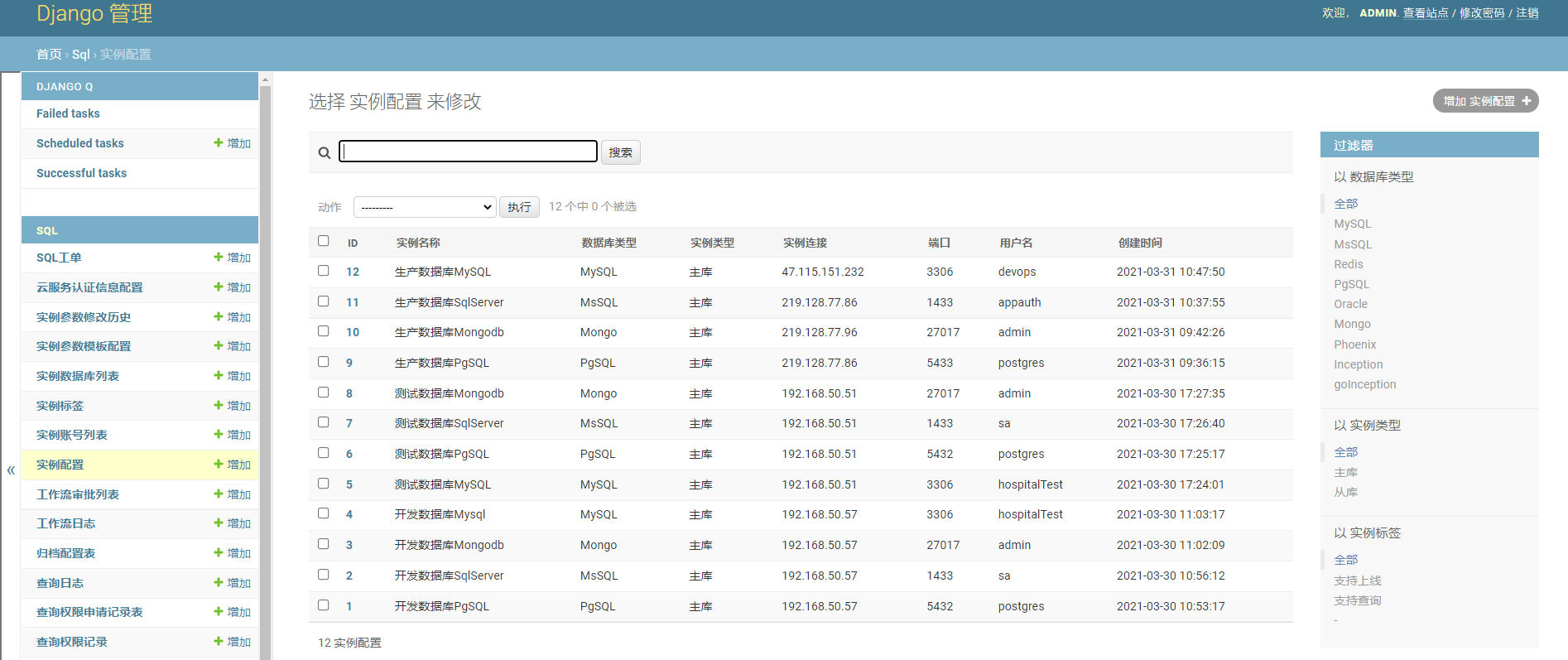
Task: Sort the list by 端口 column header
Action: pos(939,243)
